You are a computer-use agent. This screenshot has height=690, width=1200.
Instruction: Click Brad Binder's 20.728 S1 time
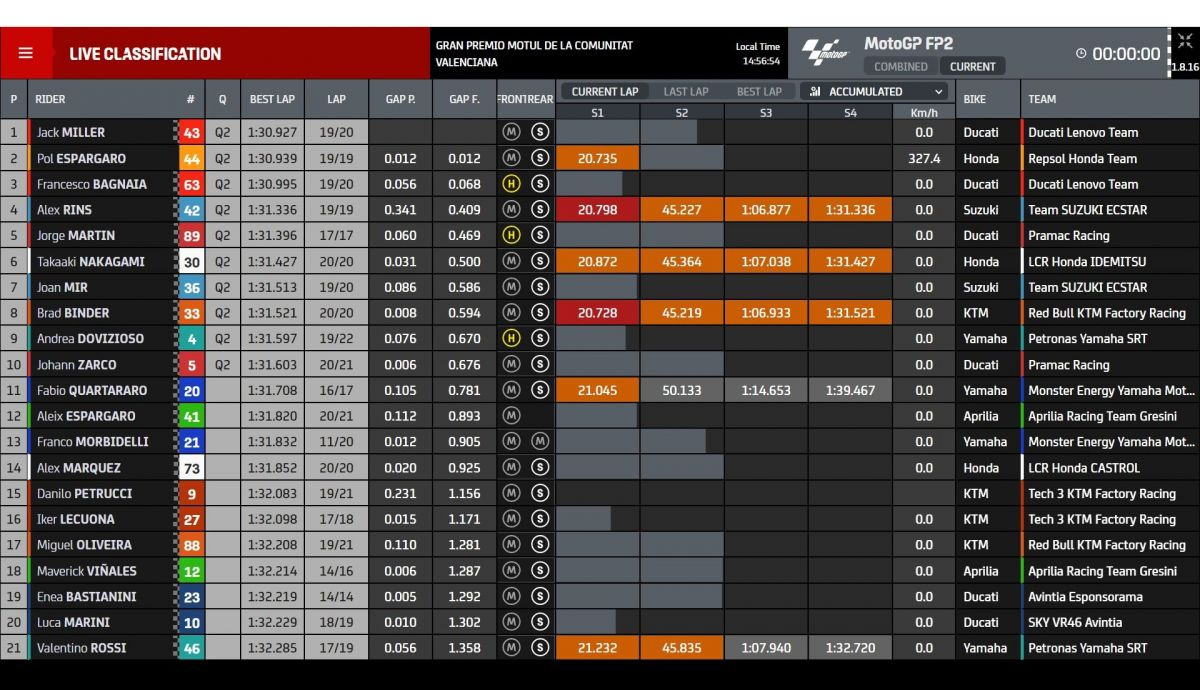click(597, 313)
